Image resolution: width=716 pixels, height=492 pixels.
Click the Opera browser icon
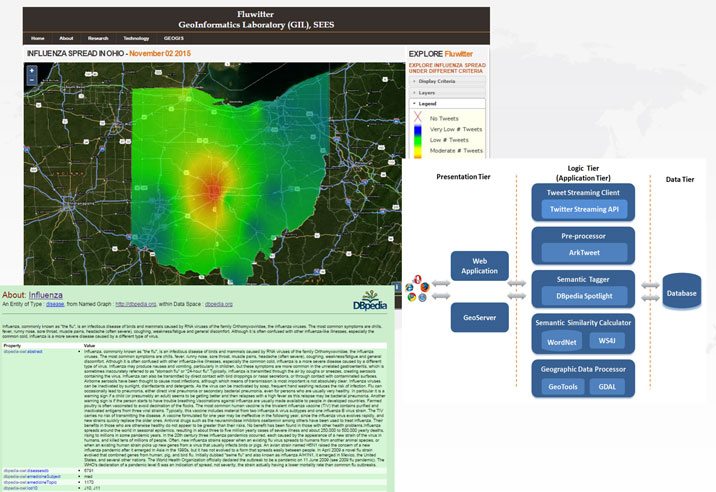click(x=416, y=279)
